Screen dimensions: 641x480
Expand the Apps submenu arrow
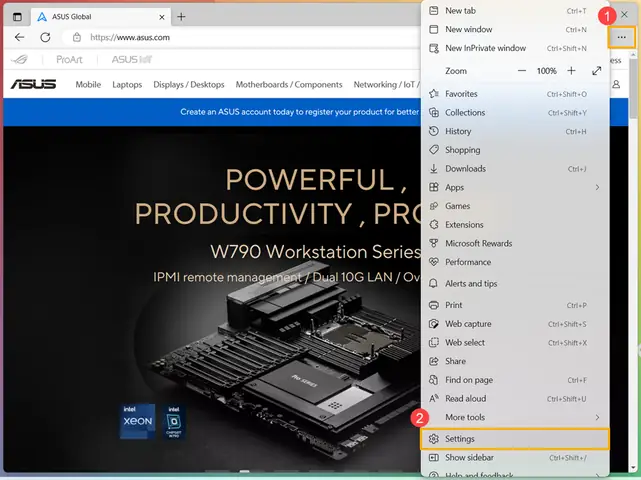[597, 187]
